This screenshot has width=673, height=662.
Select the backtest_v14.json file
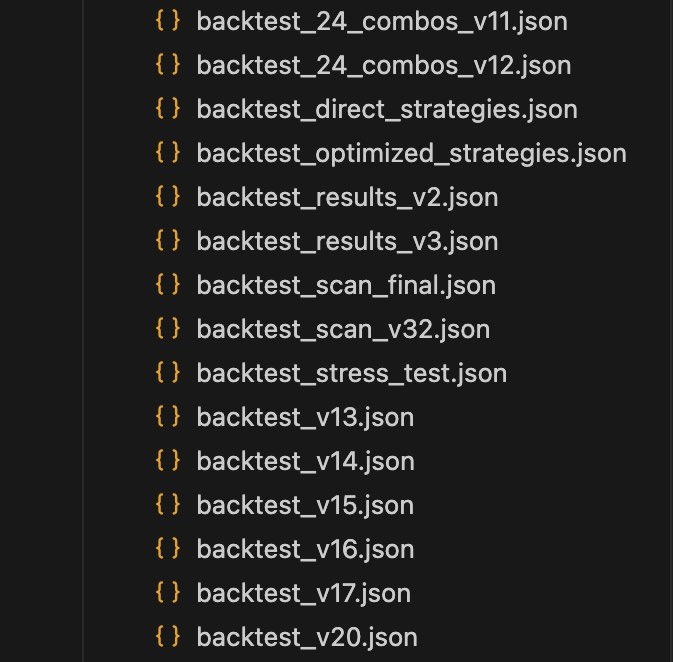[306, 461]
